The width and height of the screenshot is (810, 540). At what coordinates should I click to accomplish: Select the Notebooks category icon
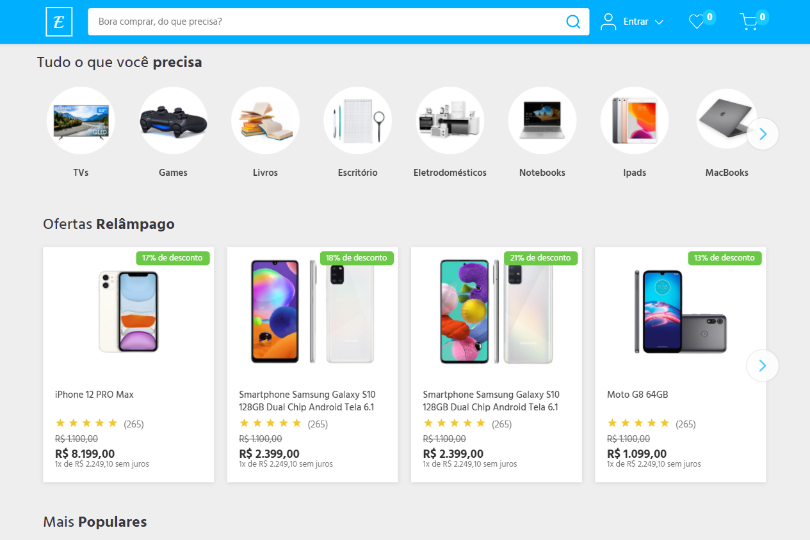pos(542,120)
